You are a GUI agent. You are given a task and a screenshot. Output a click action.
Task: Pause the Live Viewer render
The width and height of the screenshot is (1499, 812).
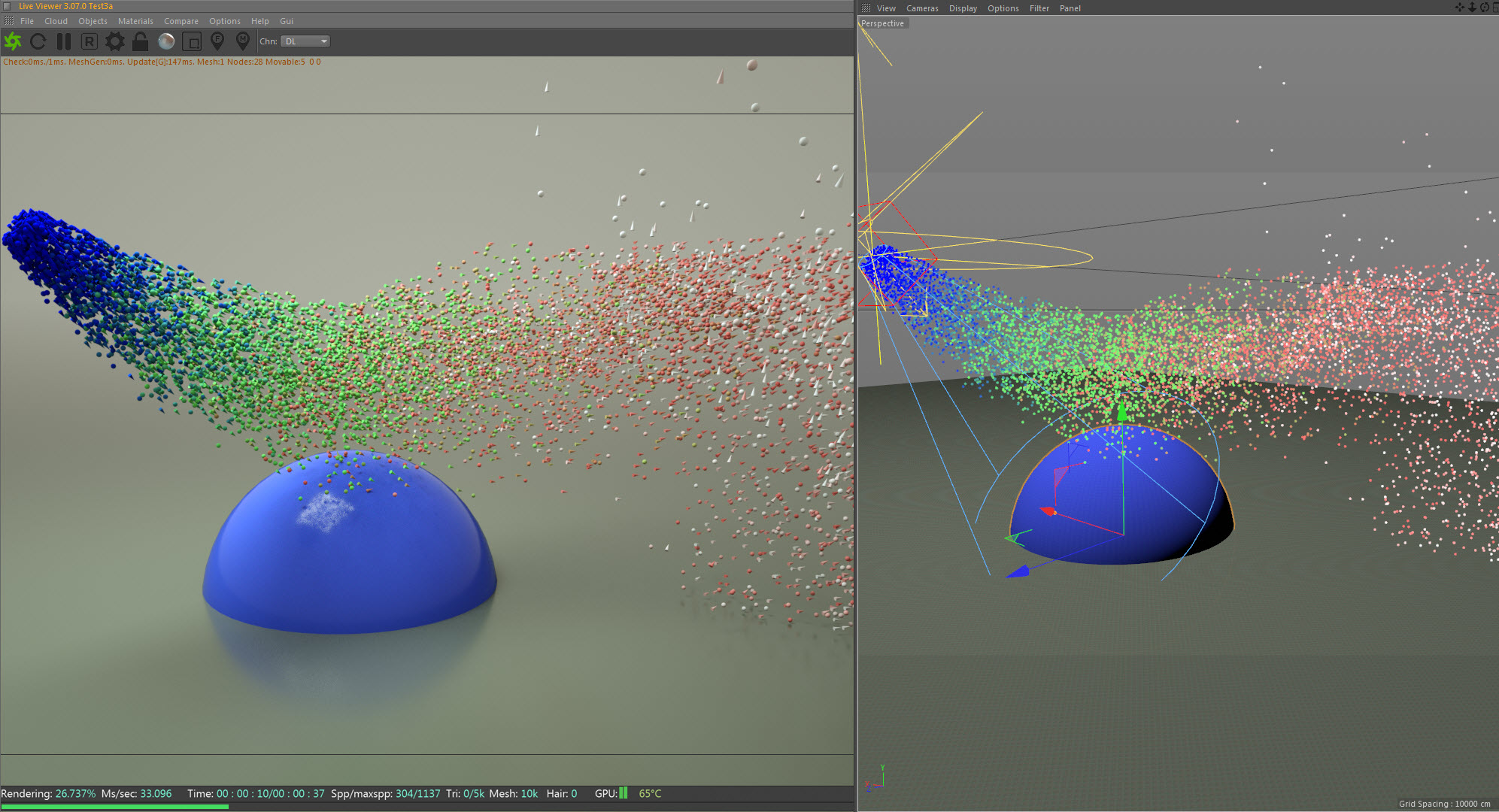tap(64, 41)
